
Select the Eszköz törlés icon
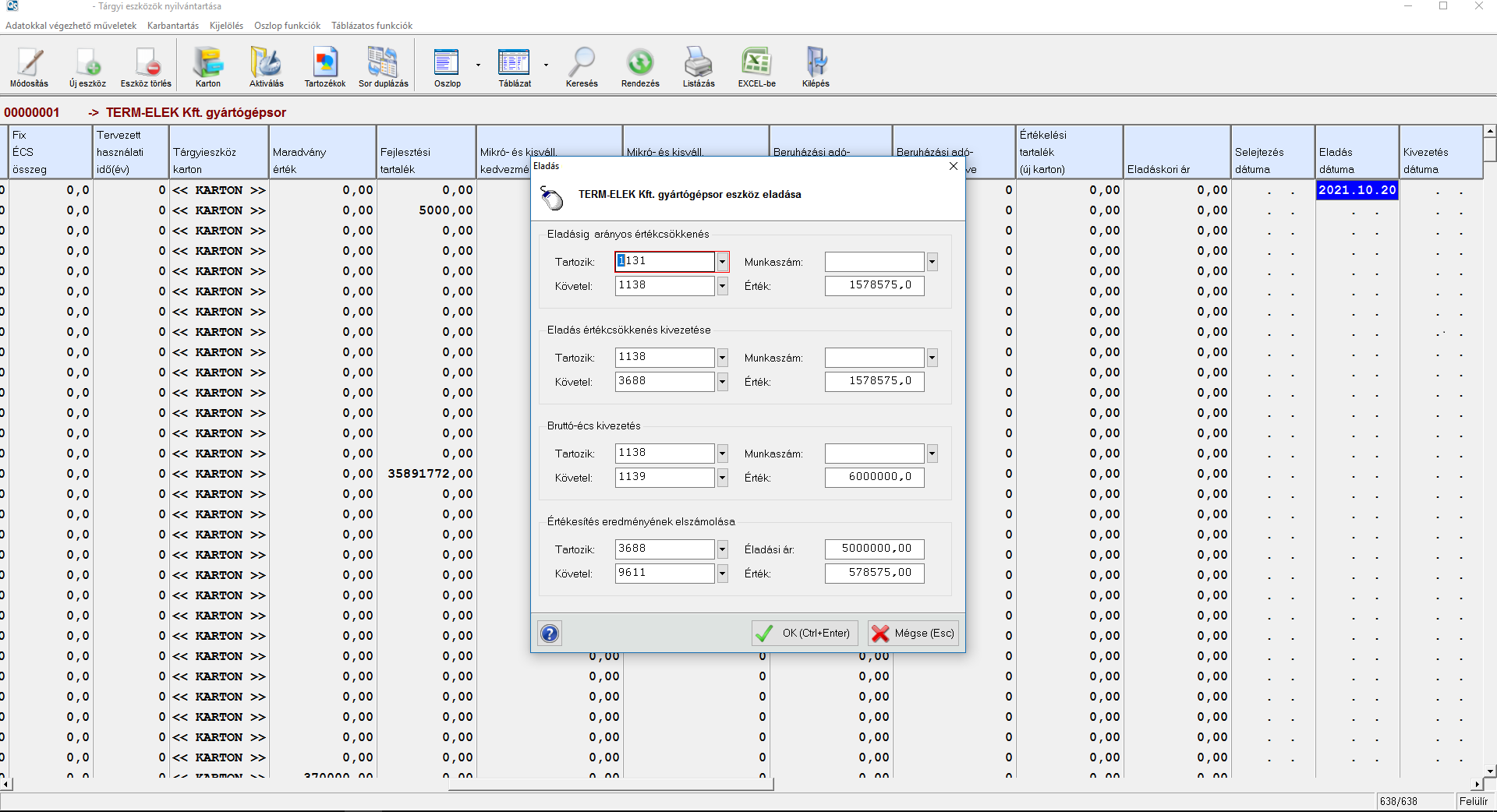tap(146, 63)
